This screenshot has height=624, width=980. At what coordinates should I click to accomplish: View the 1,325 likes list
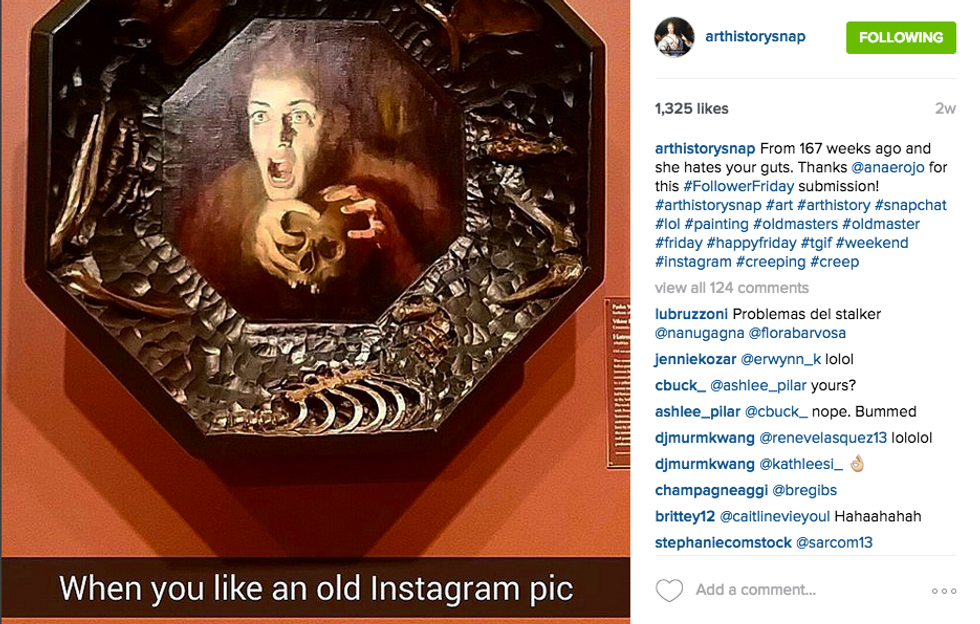click(x=691, y=108)
